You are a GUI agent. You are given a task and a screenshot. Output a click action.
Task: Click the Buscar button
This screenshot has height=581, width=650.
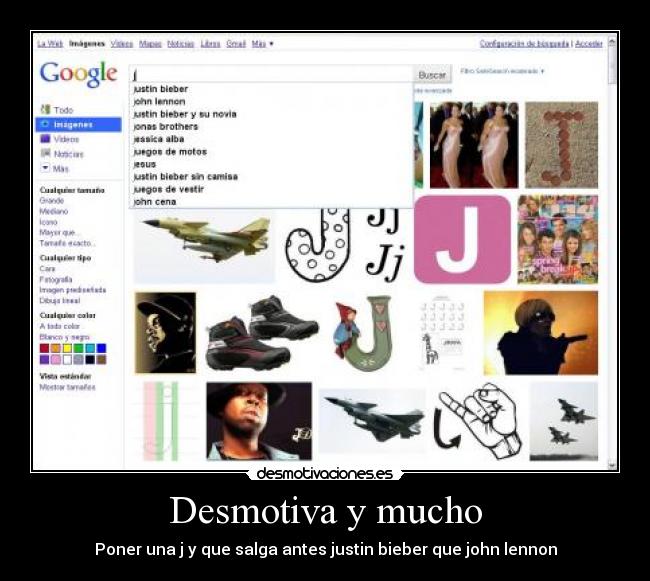pyautogui.click(x=432, y=75)
